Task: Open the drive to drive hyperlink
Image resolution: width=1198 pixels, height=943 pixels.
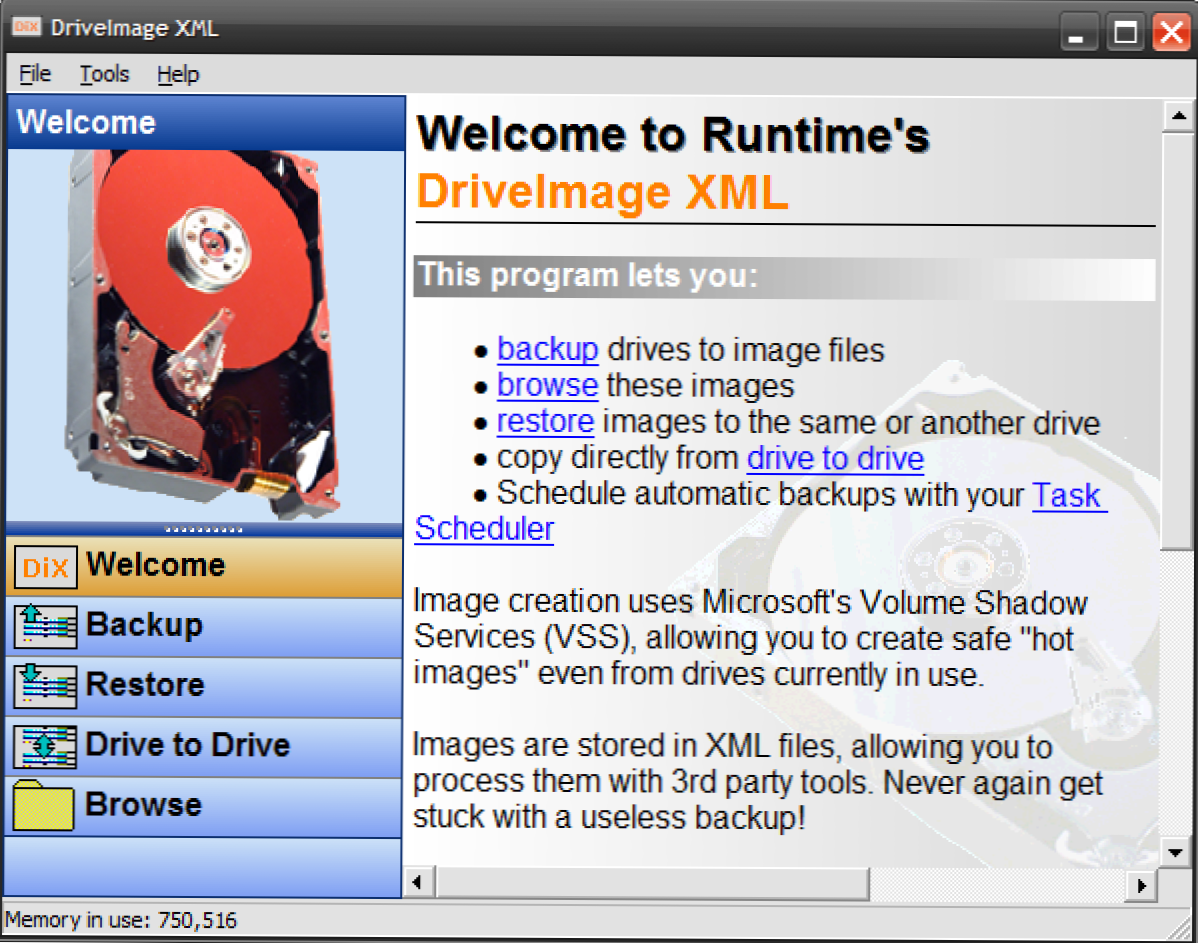Action: pyautogui.click(x=835, y=458)
